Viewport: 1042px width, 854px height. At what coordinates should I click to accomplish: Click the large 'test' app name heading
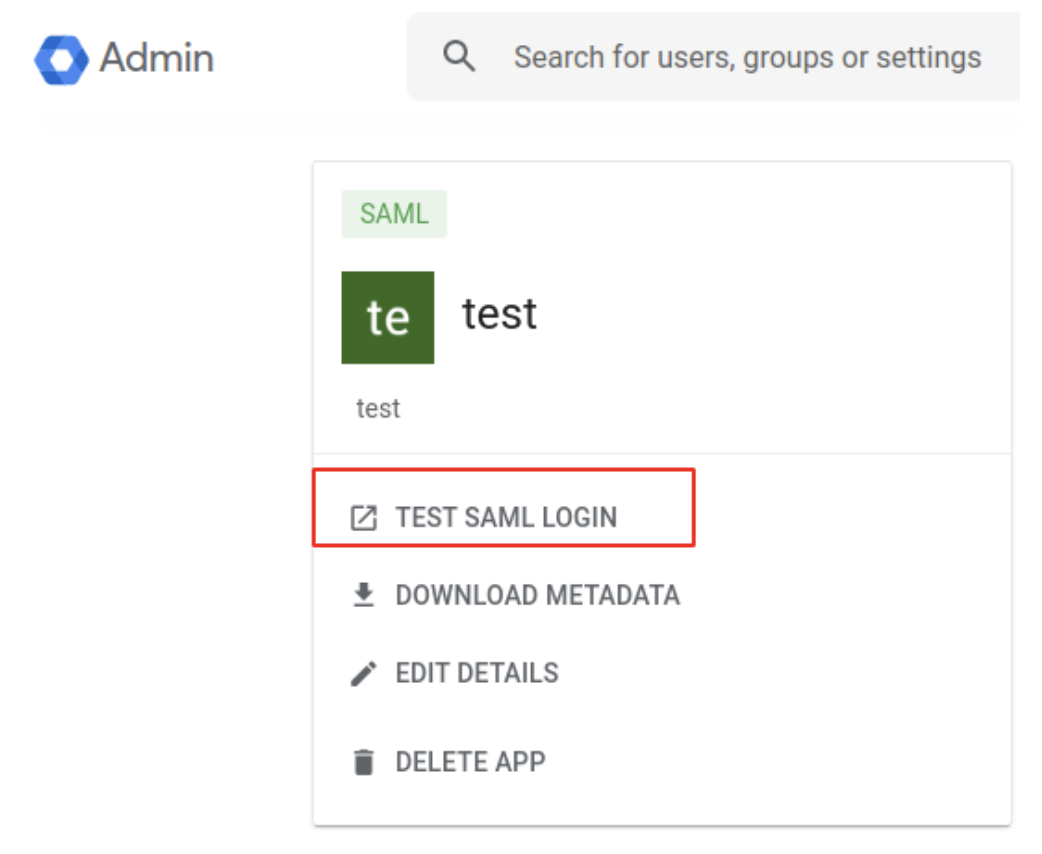499,314
